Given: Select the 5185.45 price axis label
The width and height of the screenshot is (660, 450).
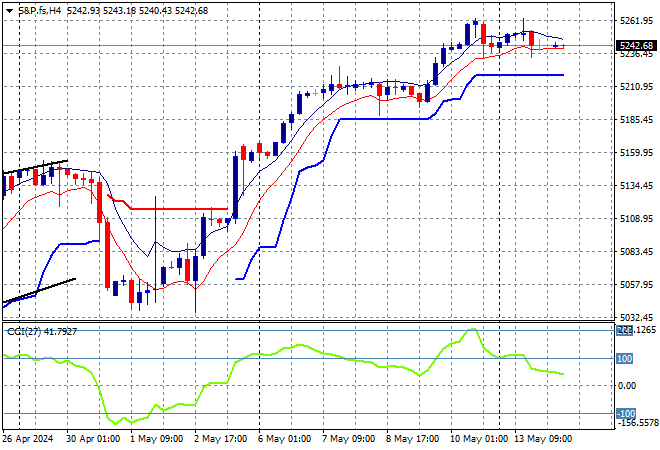Looking at the screenshot, I should [x=636, y=120].
